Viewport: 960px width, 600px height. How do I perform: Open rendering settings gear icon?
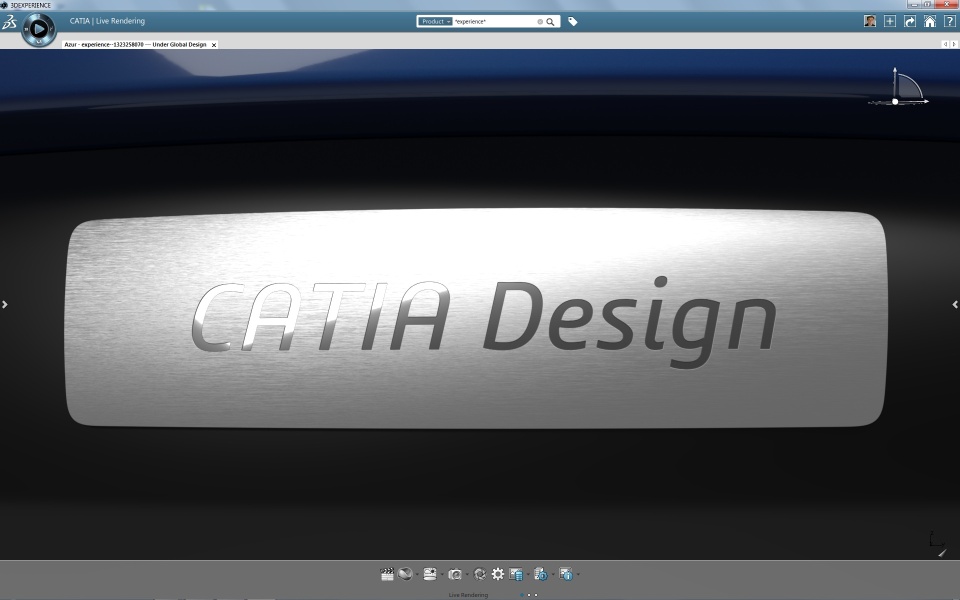point(498,574)
